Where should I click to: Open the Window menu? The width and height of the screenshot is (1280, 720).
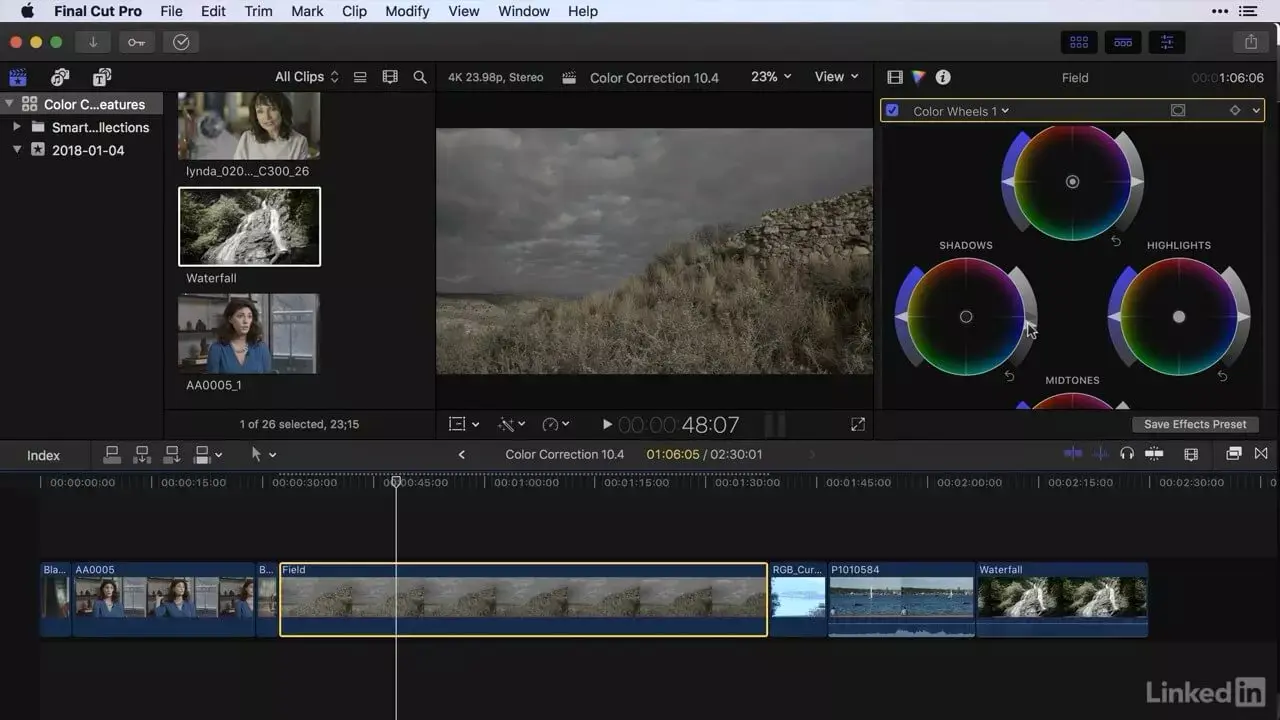coord(524,11)
